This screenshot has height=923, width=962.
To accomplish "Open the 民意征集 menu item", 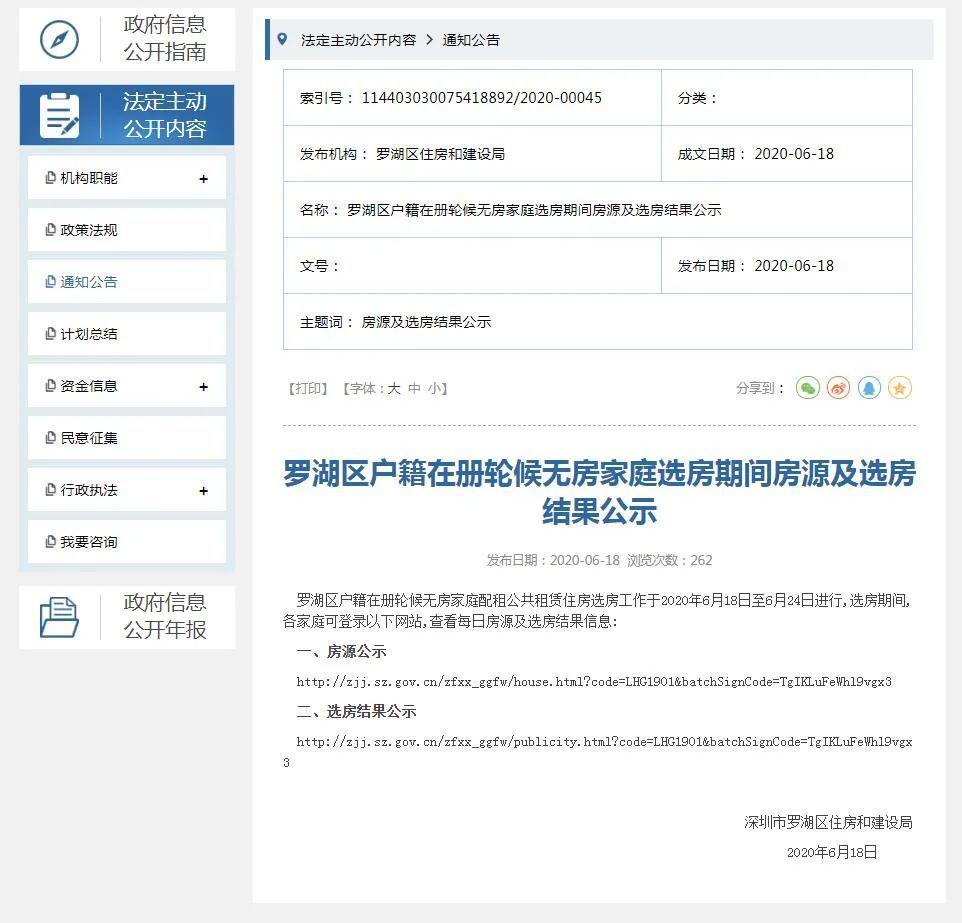I will click(x=127, y=438).
